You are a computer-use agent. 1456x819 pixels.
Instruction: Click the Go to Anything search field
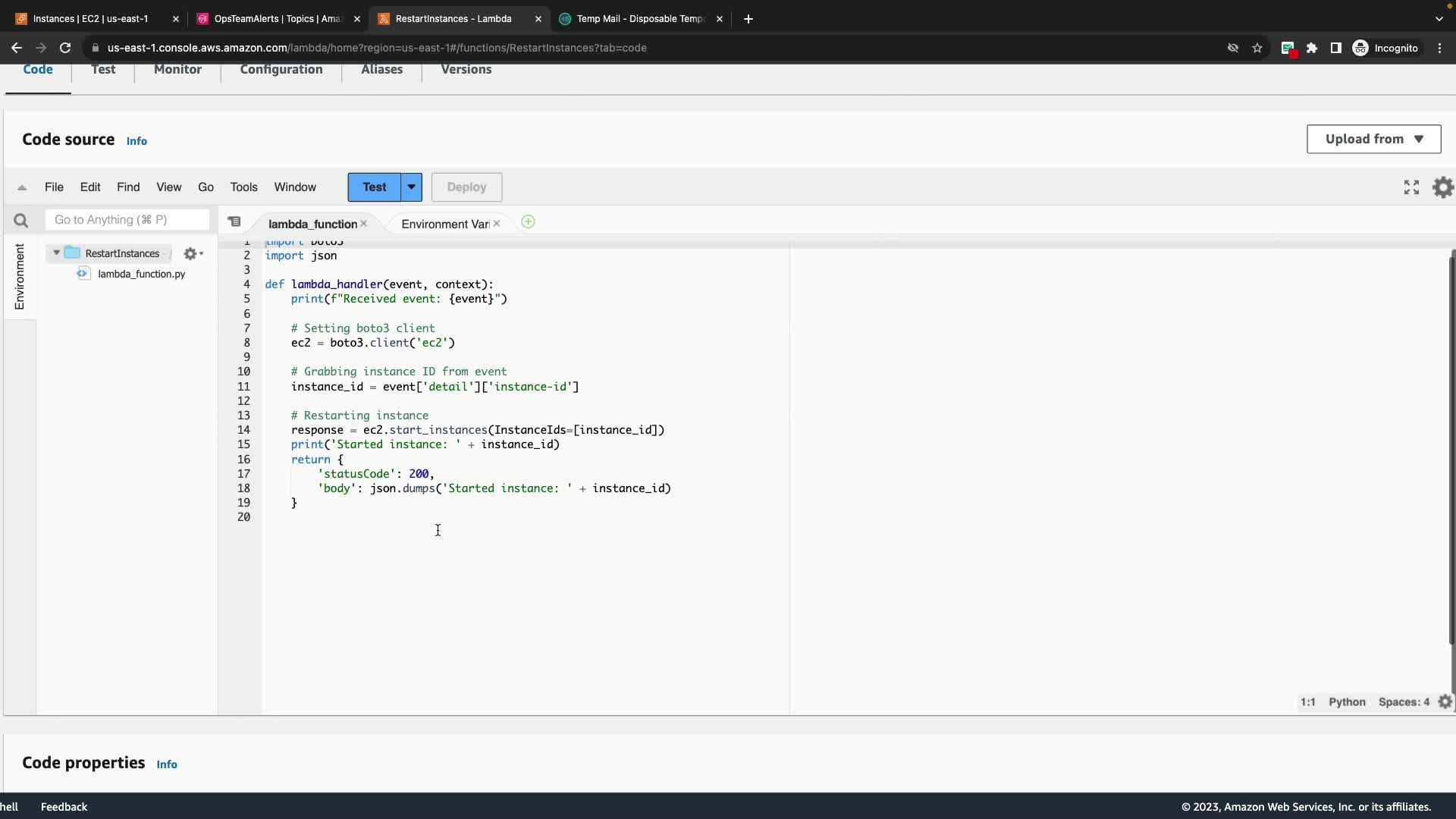(x=127, y=220)
